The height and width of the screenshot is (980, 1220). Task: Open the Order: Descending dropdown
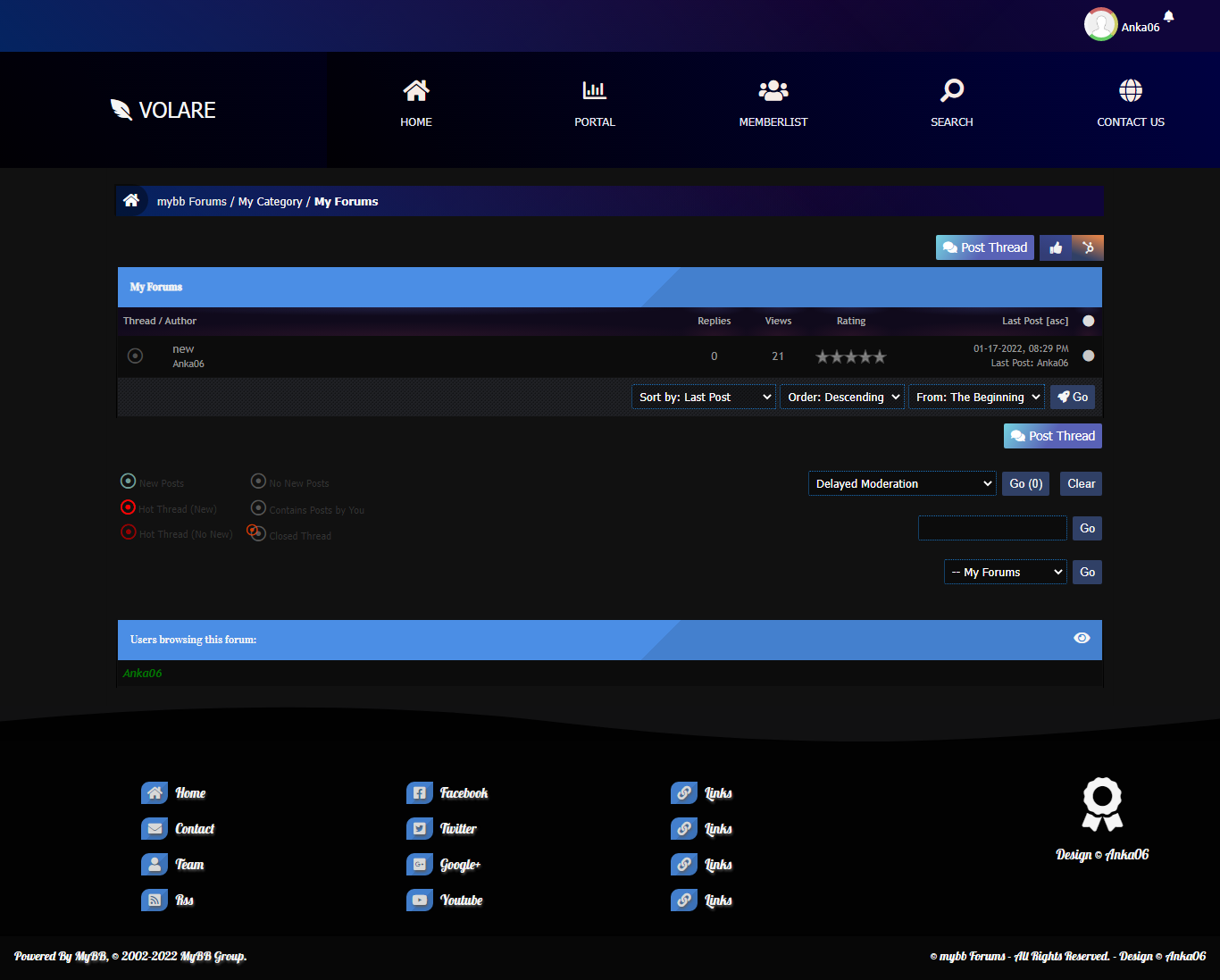tap(843, 398)
